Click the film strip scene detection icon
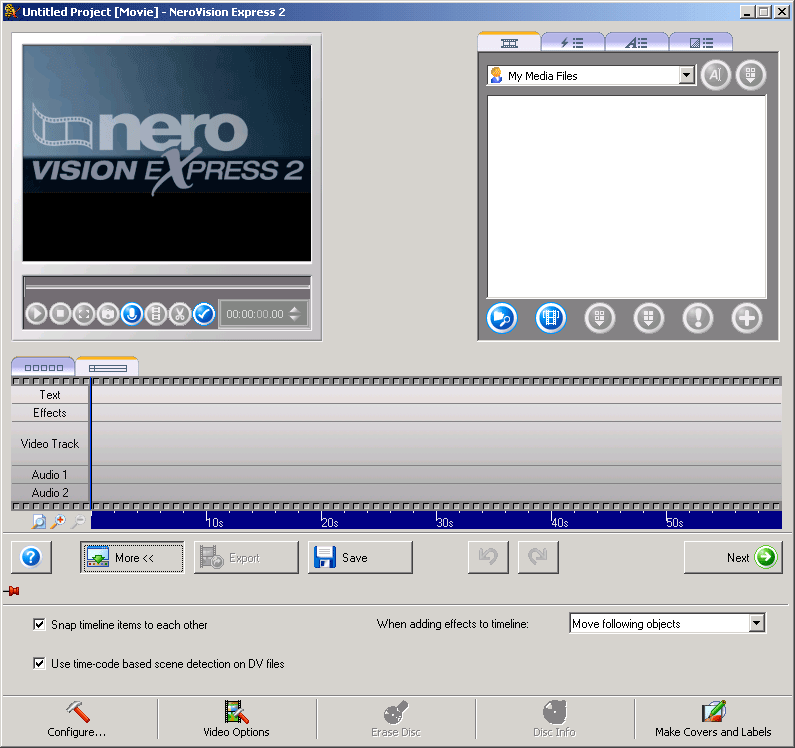 pyautogui.click(x=156, y=314)
